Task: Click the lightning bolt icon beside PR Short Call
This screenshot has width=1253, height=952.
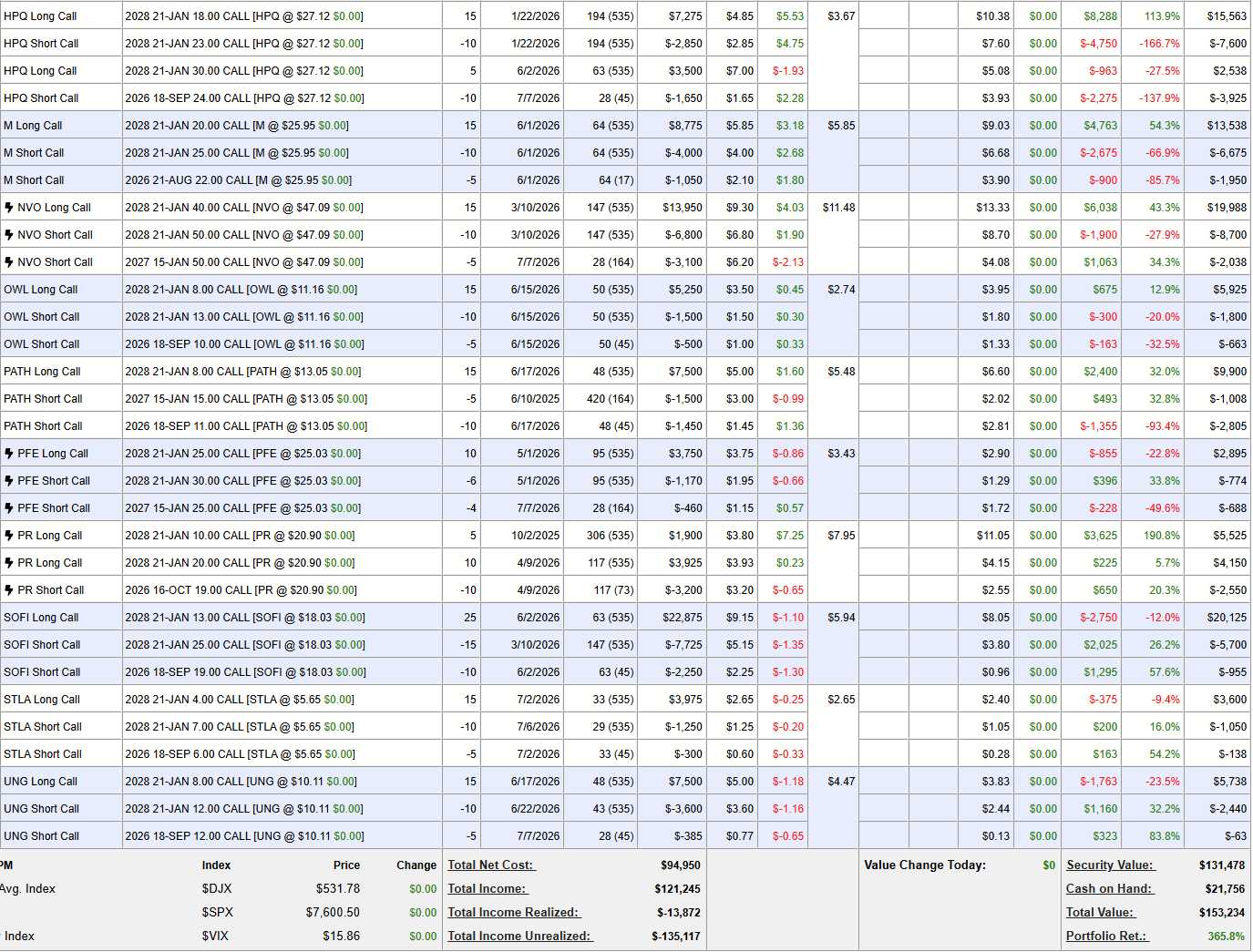Action: click(x=9, y=590)
